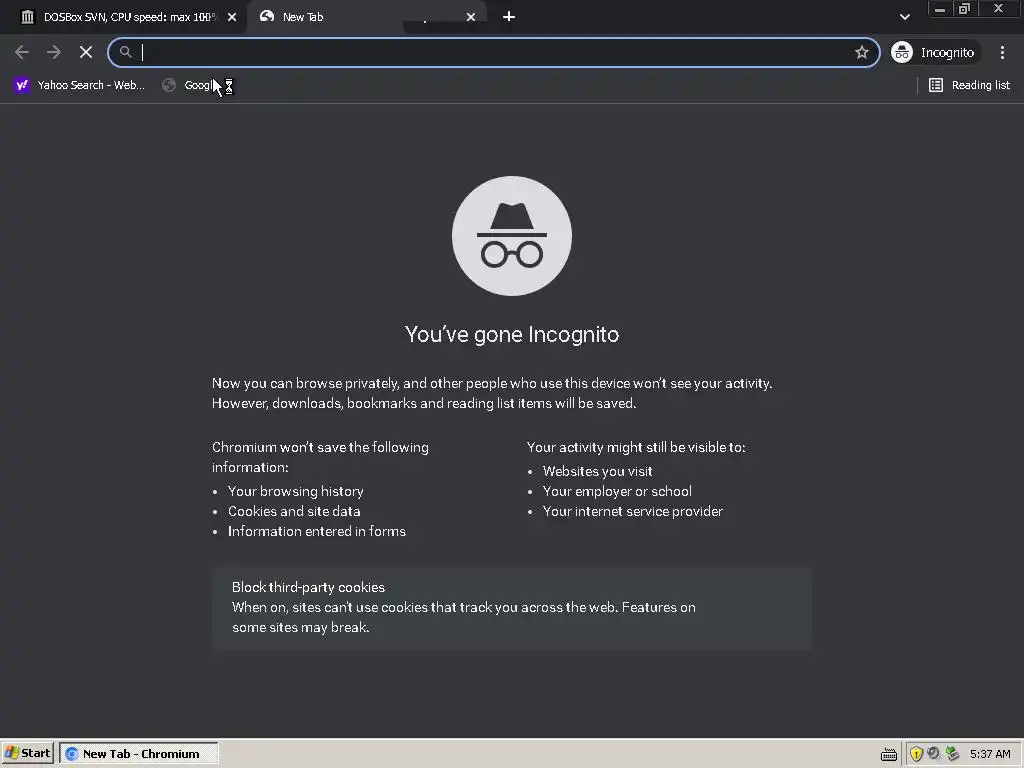The image size is (1024, 768).
Task: Open the Windows Start menu
Action: tap(27, 753)
